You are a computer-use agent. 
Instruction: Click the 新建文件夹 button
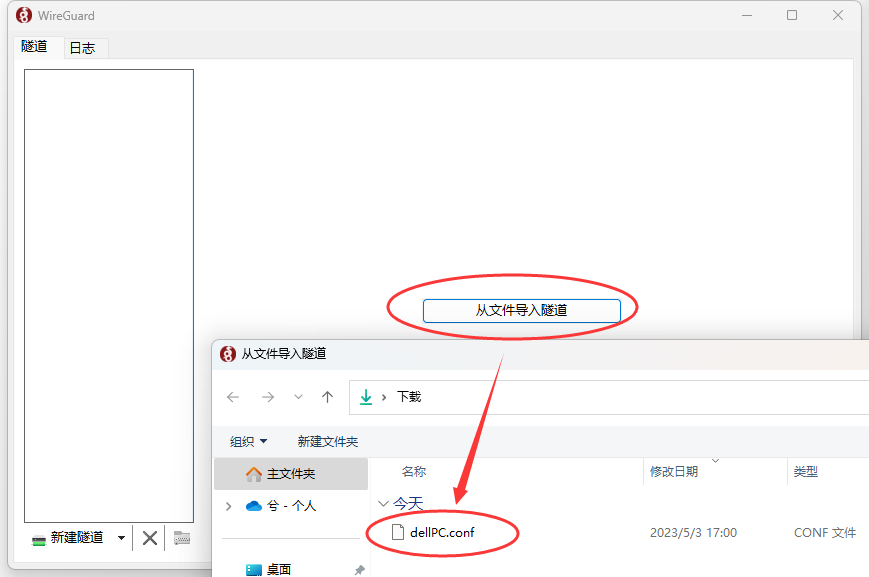[x=328, y=441]
